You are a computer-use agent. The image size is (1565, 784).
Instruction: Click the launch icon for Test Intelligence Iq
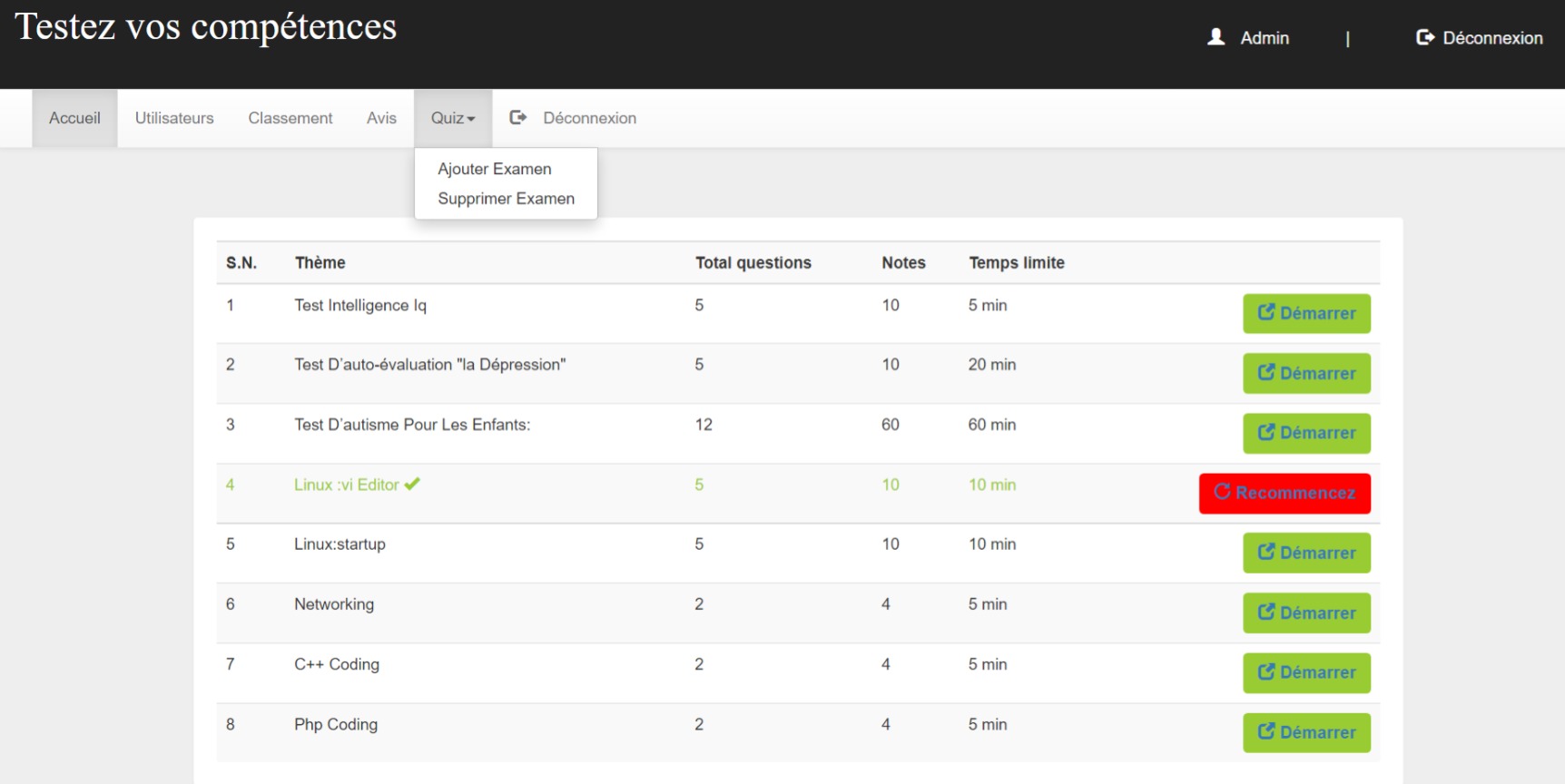[1265, 312]
